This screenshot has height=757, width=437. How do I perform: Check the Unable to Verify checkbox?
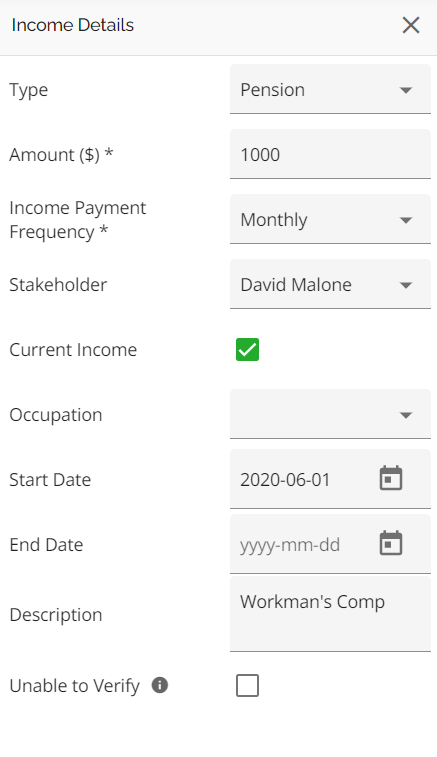pyautogui.click(x=247, y=686)
